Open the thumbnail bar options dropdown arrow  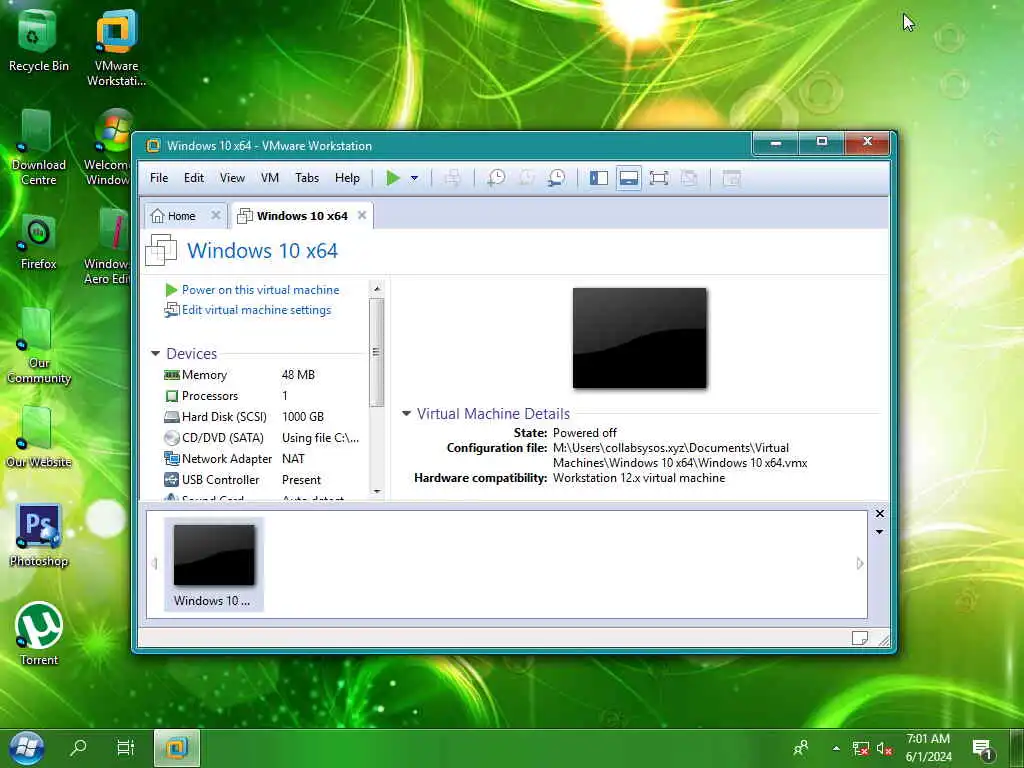coord(880,532)
